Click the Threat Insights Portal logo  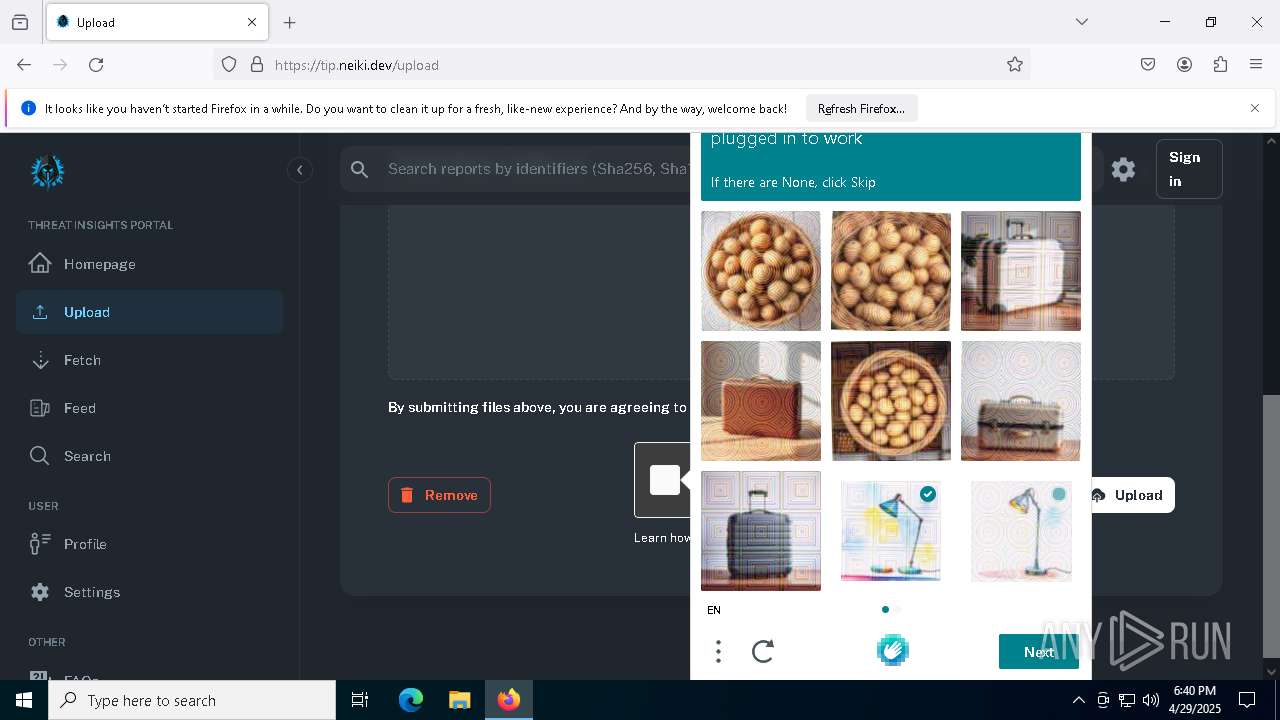(x=47, y=172)
